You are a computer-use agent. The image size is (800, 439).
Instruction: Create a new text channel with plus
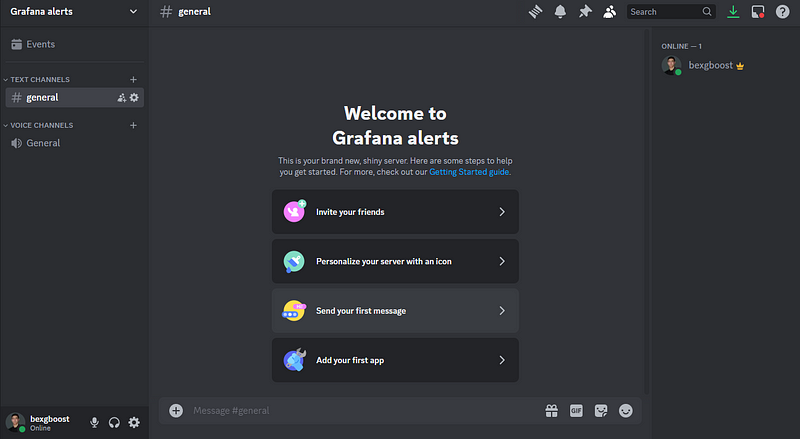pos(133,80)
